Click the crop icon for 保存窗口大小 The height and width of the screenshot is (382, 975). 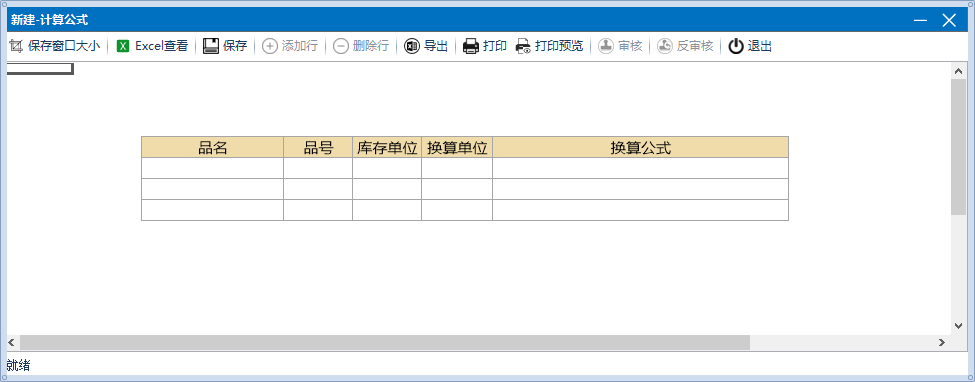click(16, 46)
